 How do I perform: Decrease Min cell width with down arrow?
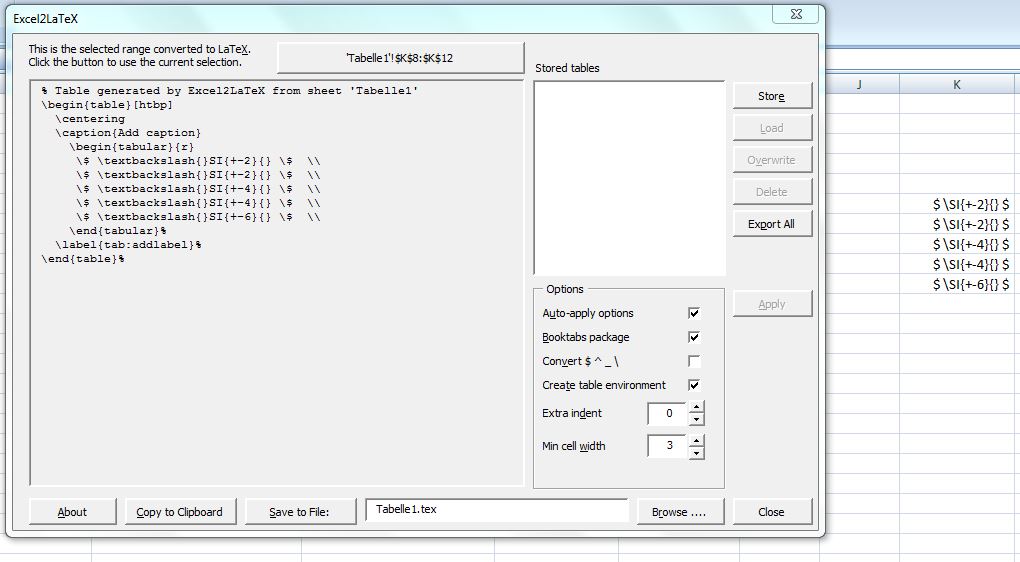697,453
